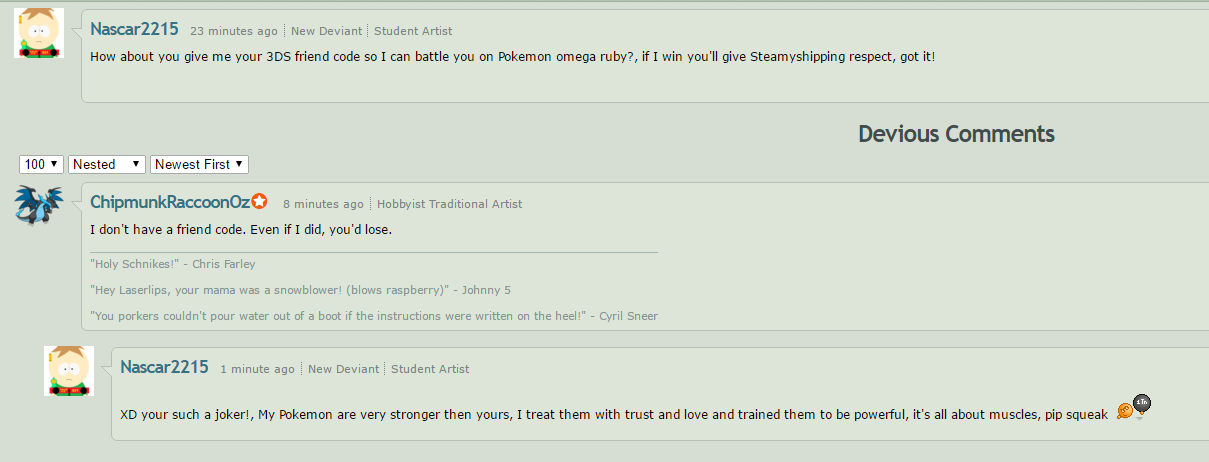1209x462 pixels.
Task: Click the orange star badge beside ChipmunkRaccoonOz
Action: pos(259,202)
